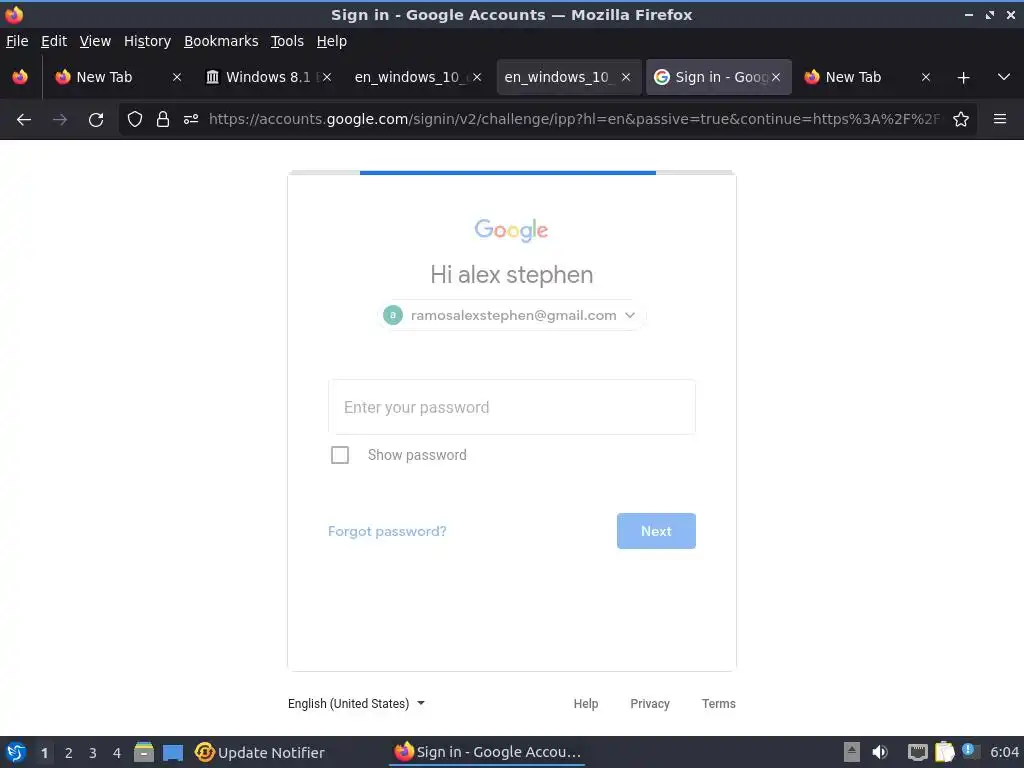
Task: Click the Forgot password? link
Action: tap(387, 531)
